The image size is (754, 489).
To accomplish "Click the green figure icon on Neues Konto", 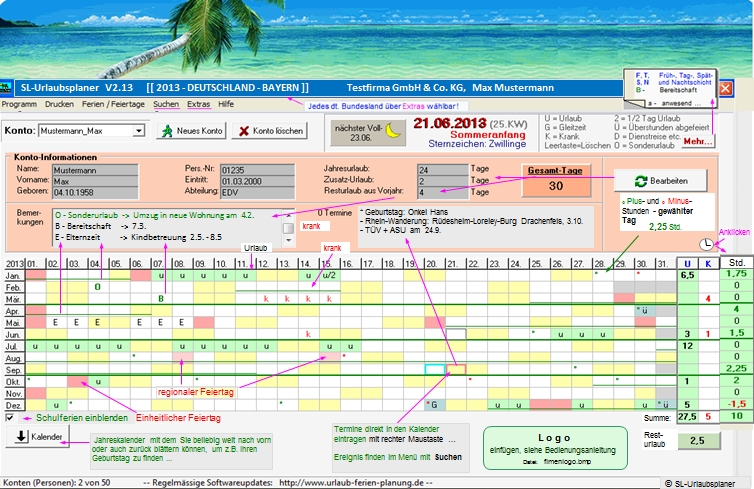I will (167, 131).
